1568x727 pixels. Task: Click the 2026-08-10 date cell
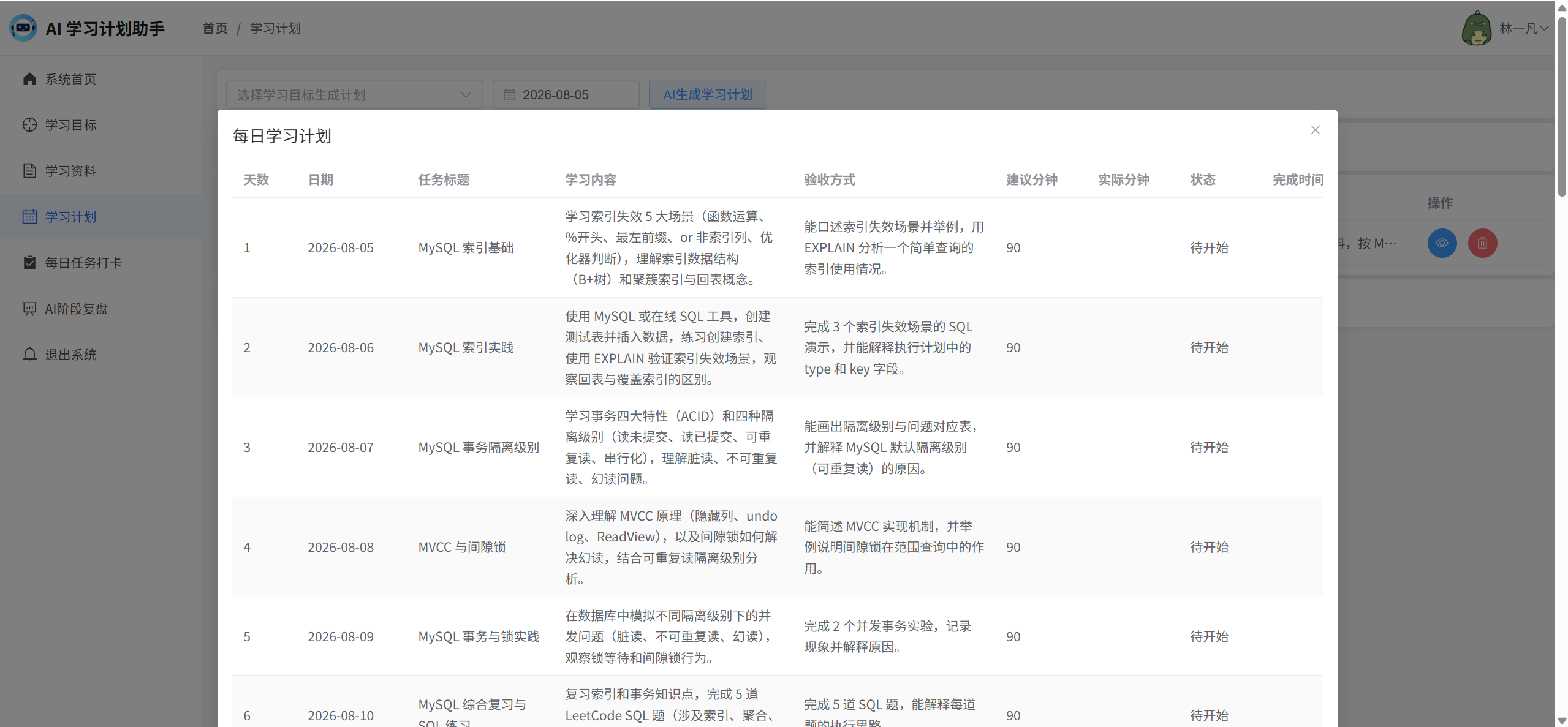(341, 715)
